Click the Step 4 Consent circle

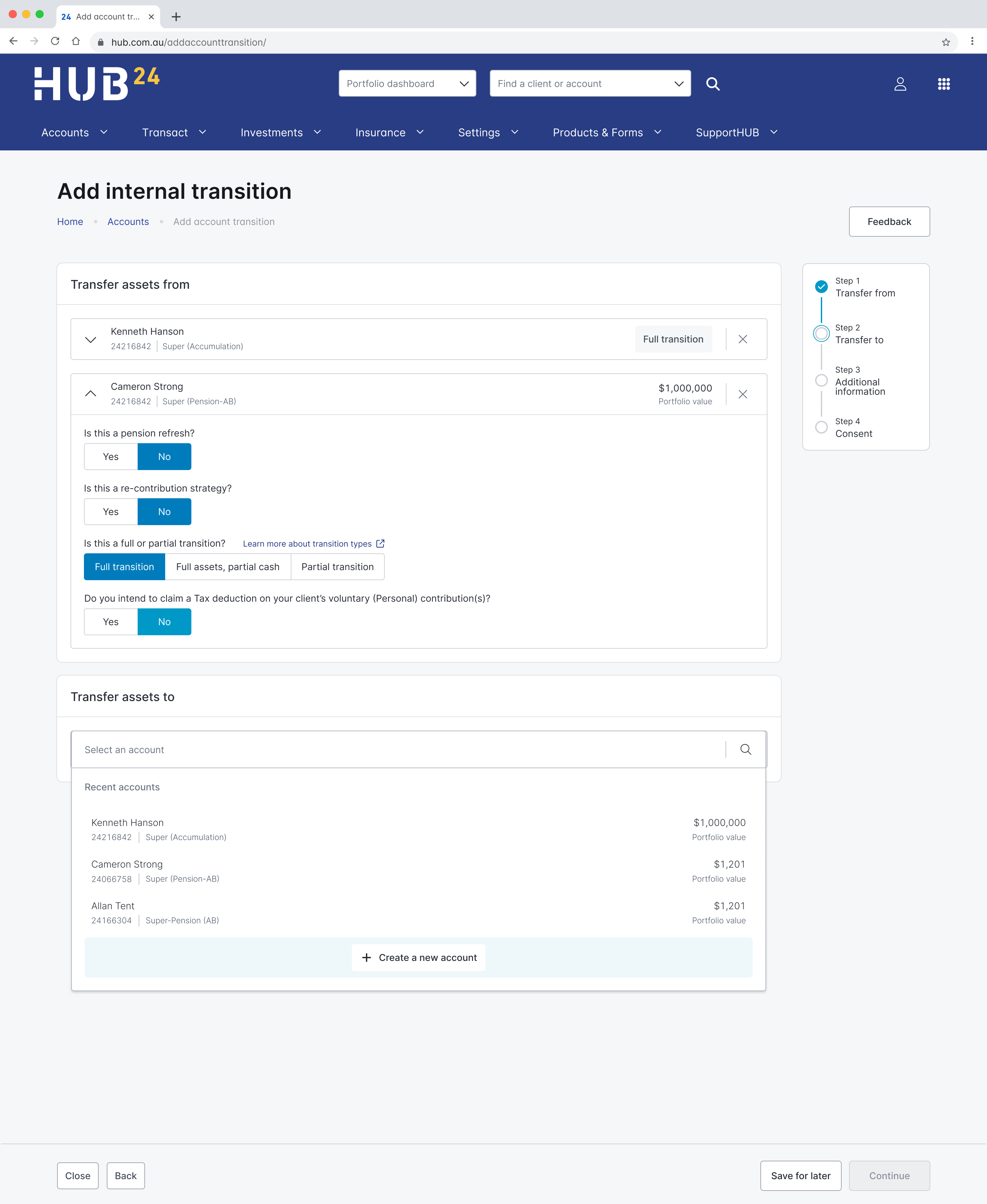[821, 427]
